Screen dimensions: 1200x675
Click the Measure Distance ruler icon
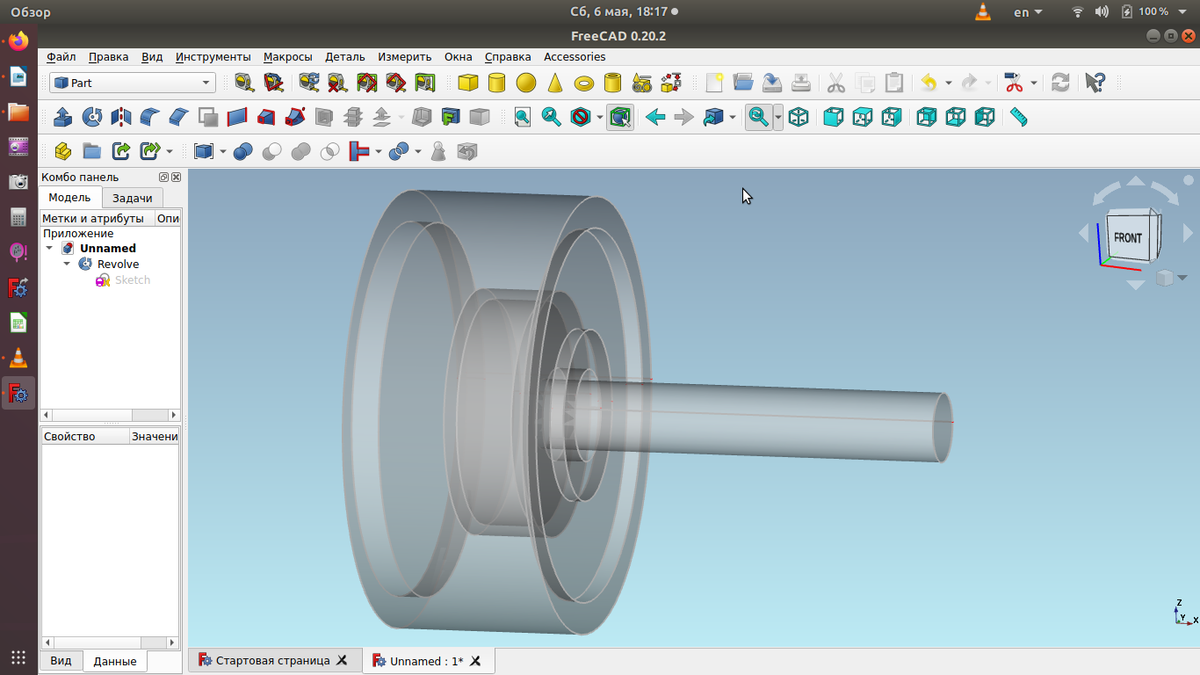click(x=1019, y=117)
